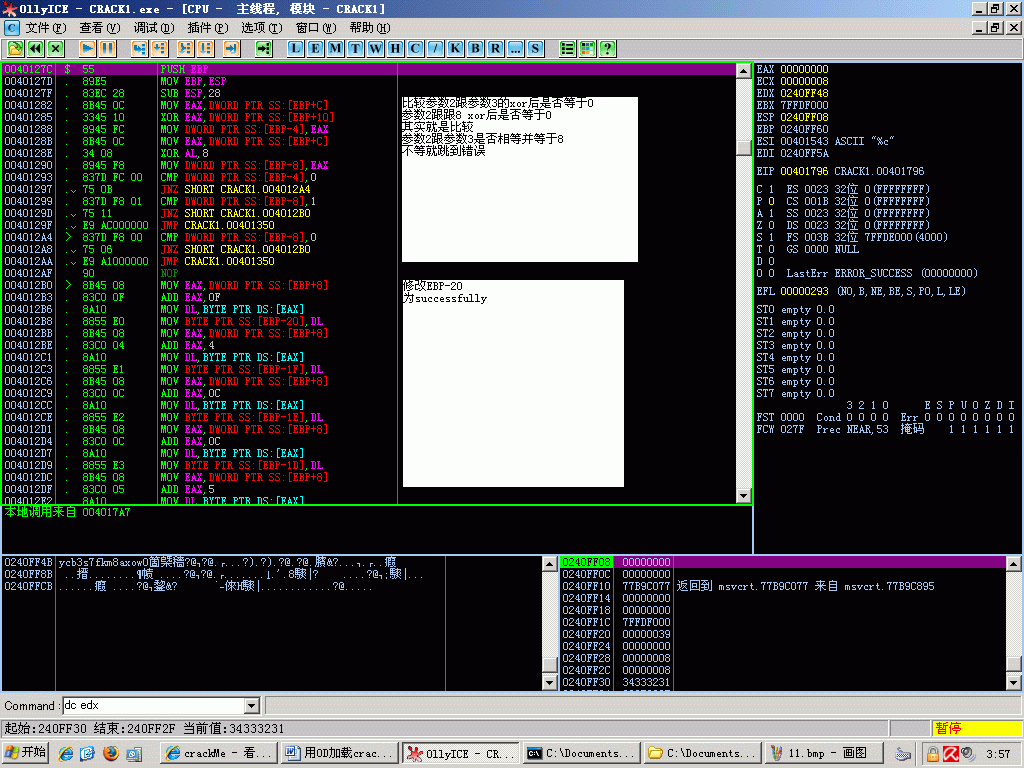The width and height of the screenshot is (1024, 768).
Task: Select stack row 0240FF10 return to msvcrt
Action: (783, 586)
